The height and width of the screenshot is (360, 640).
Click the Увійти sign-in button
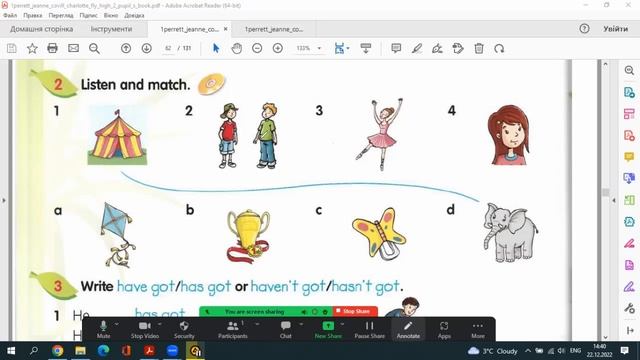[x=616, y=29]
